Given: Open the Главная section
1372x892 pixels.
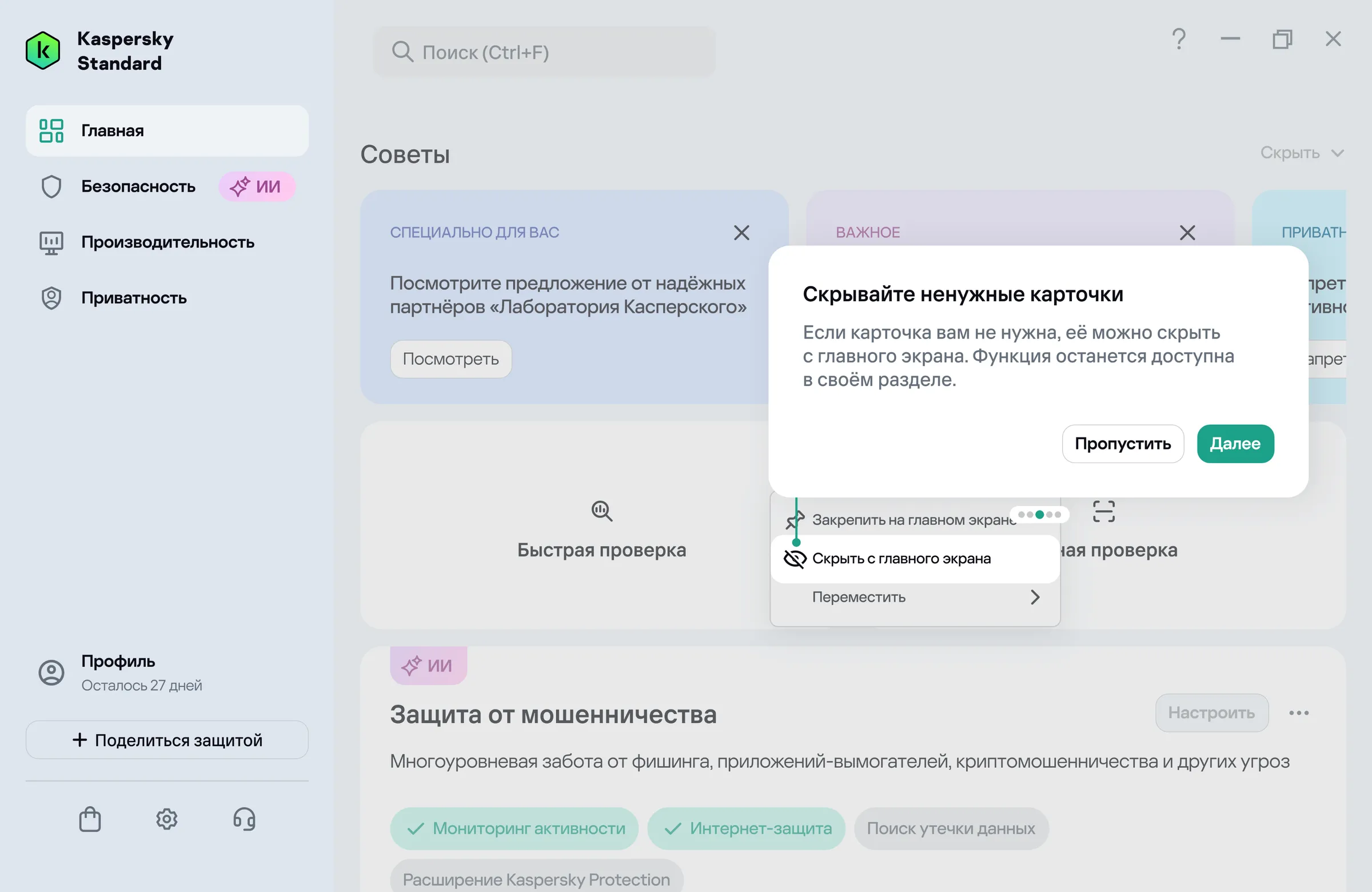Looking at the screenshot, I should point(166,131).
